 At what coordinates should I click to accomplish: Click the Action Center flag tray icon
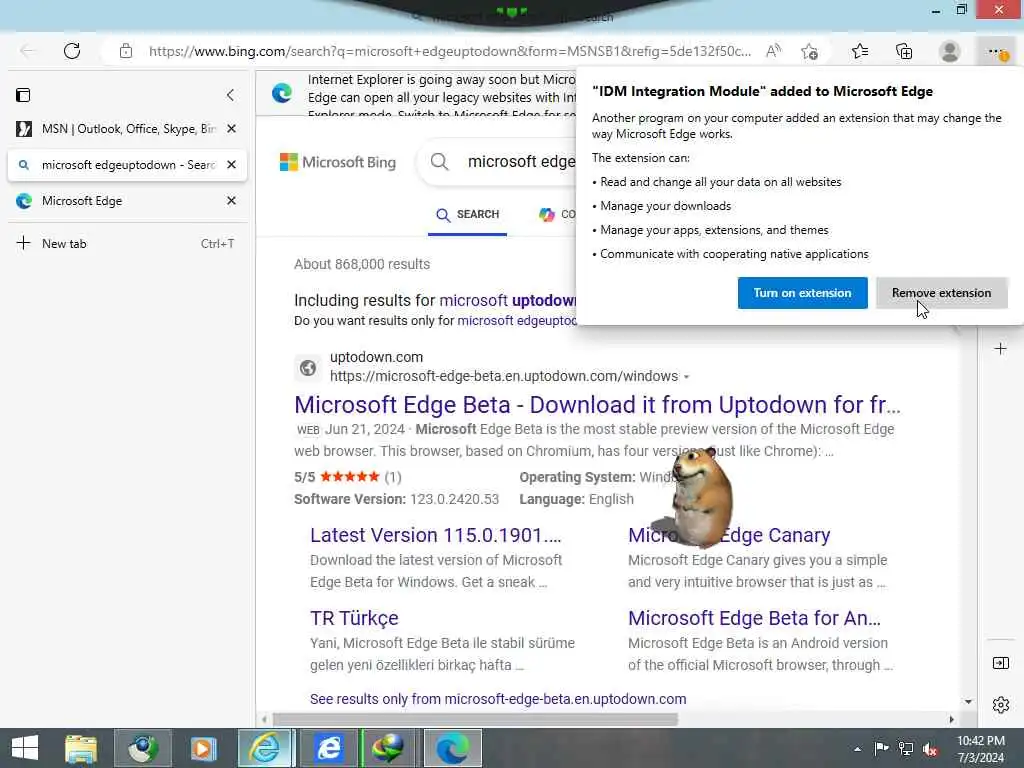click(882, 749)
